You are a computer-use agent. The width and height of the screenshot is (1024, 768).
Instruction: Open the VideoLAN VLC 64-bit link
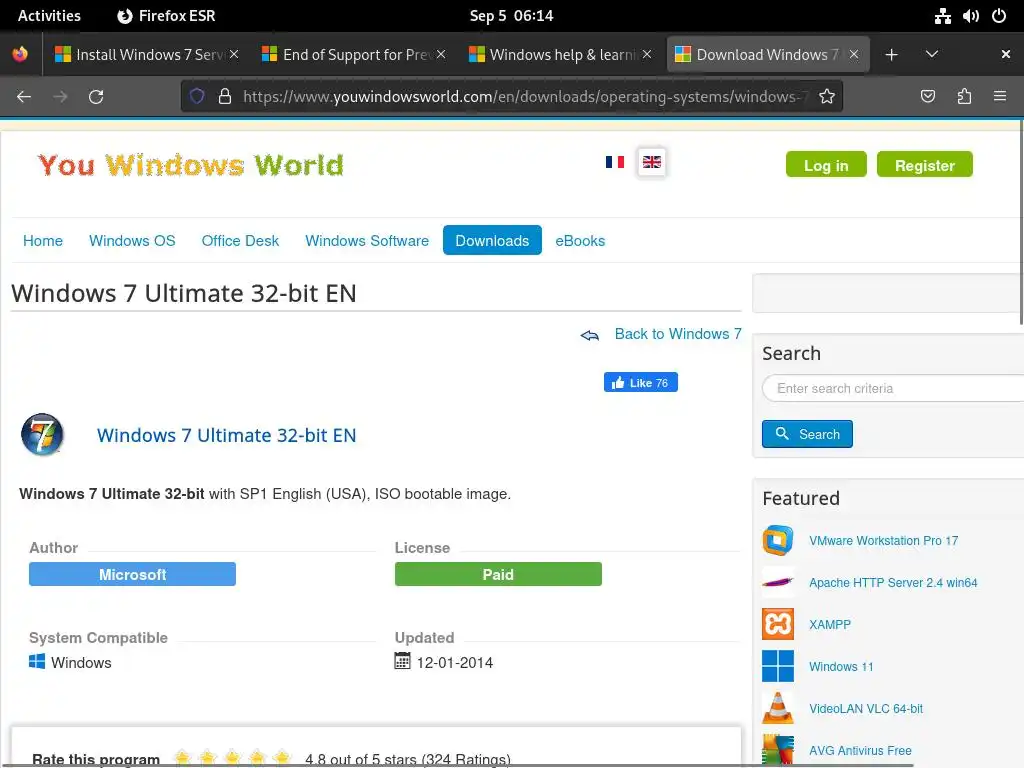(x=865, y=709)
